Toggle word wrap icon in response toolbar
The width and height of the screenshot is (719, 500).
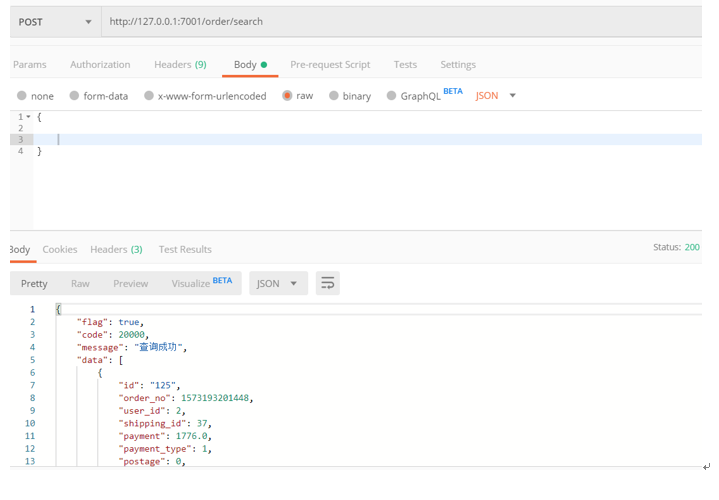click(x=327, y=283)
